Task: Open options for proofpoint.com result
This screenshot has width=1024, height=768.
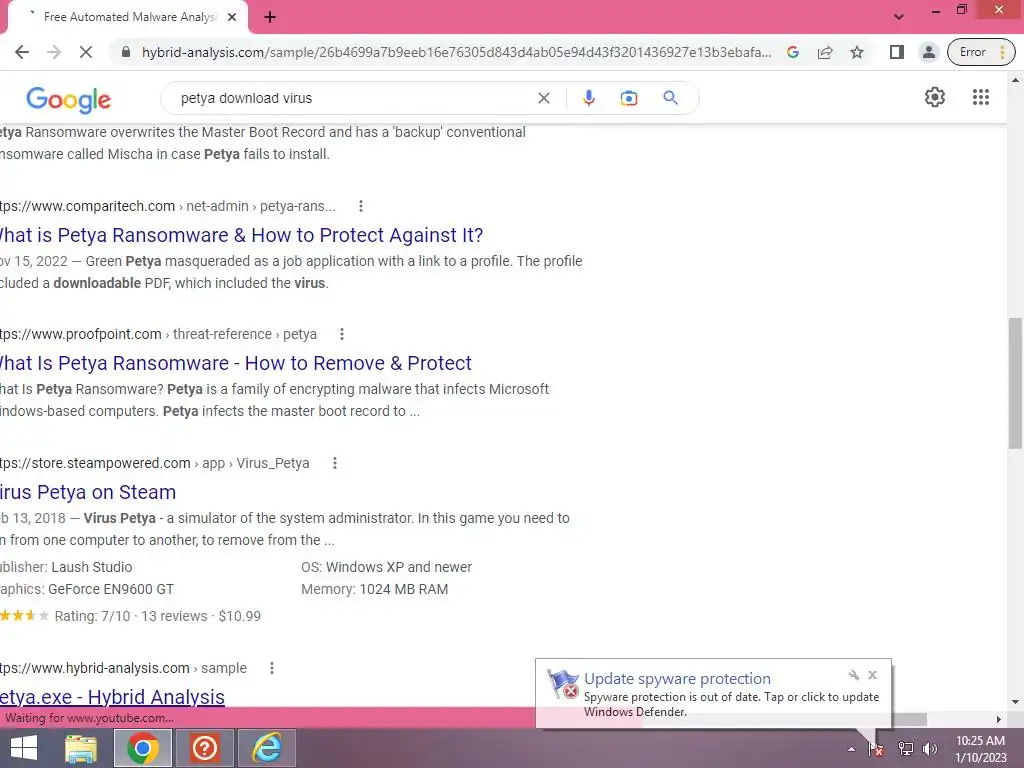Action: [x=342, y=334]
